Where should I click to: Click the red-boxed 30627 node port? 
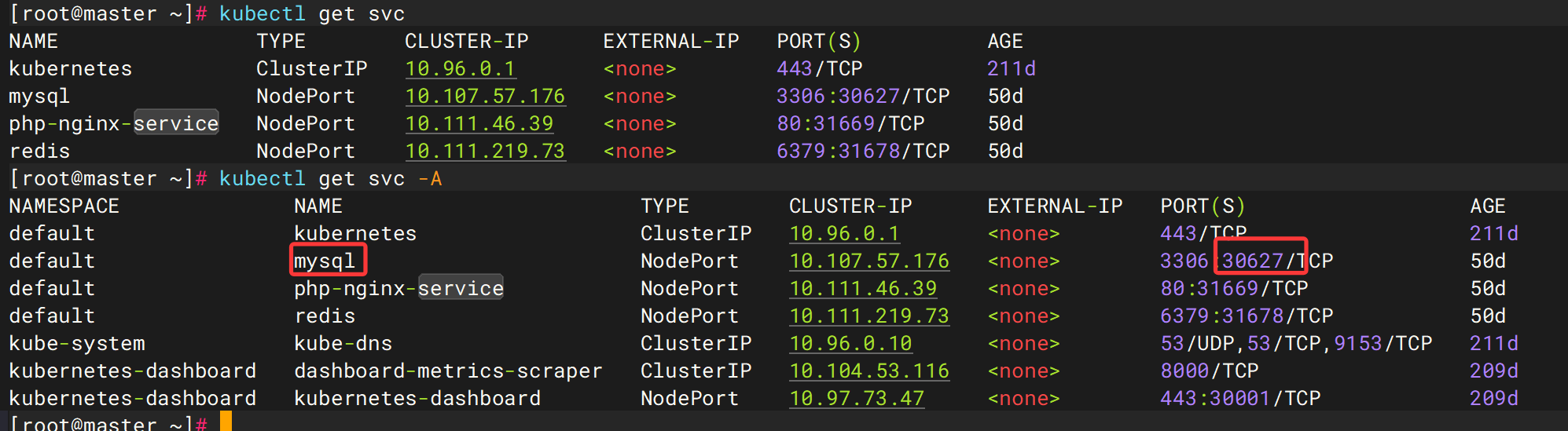(x=1253, y=261)
